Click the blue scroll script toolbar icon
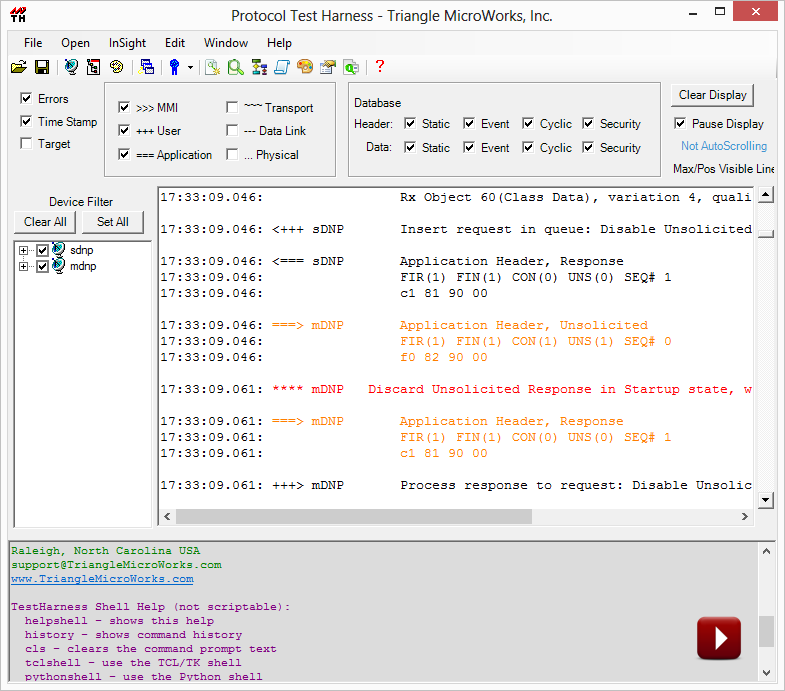 [x=282, y=67]
